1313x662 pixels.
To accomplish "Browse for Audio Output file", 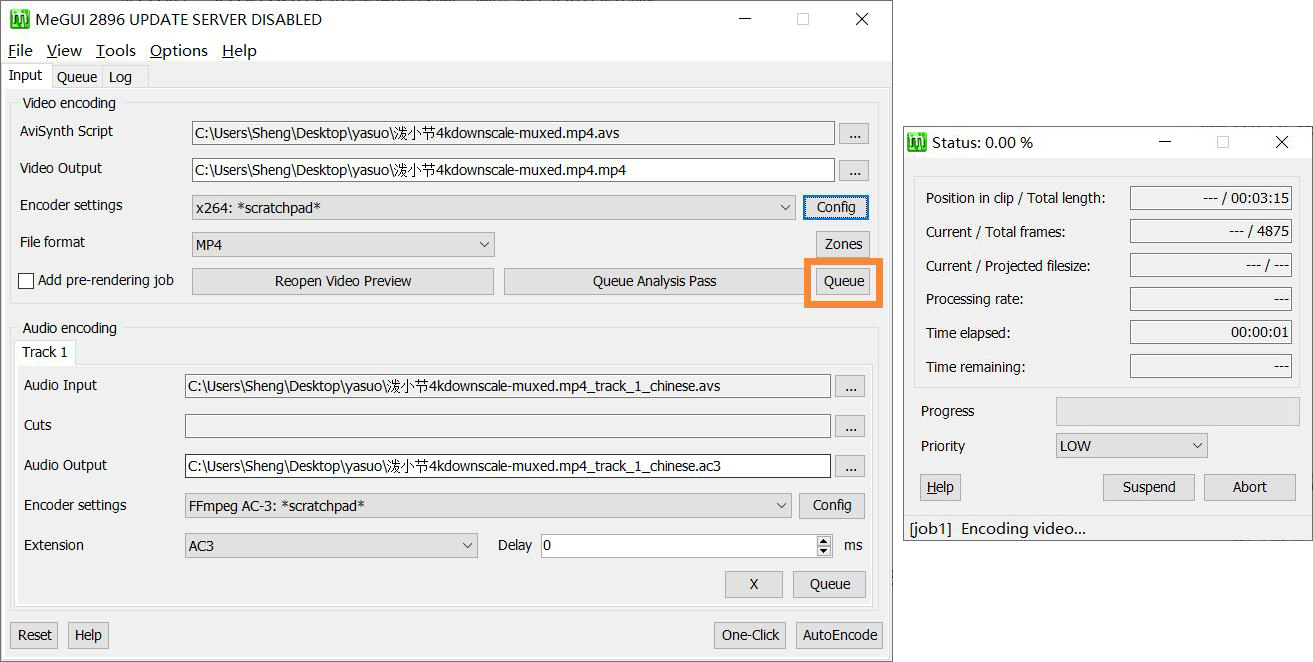I will click(850, 466).
